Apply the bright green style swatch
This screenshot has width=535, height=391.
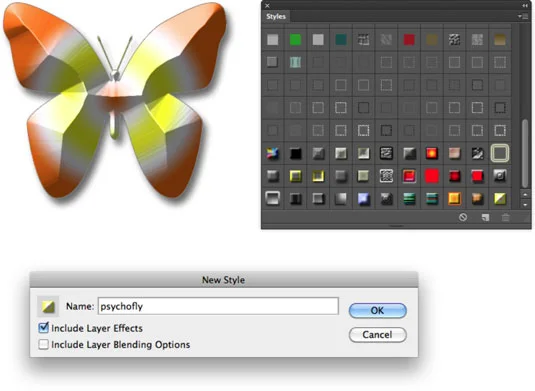(295, 40)
